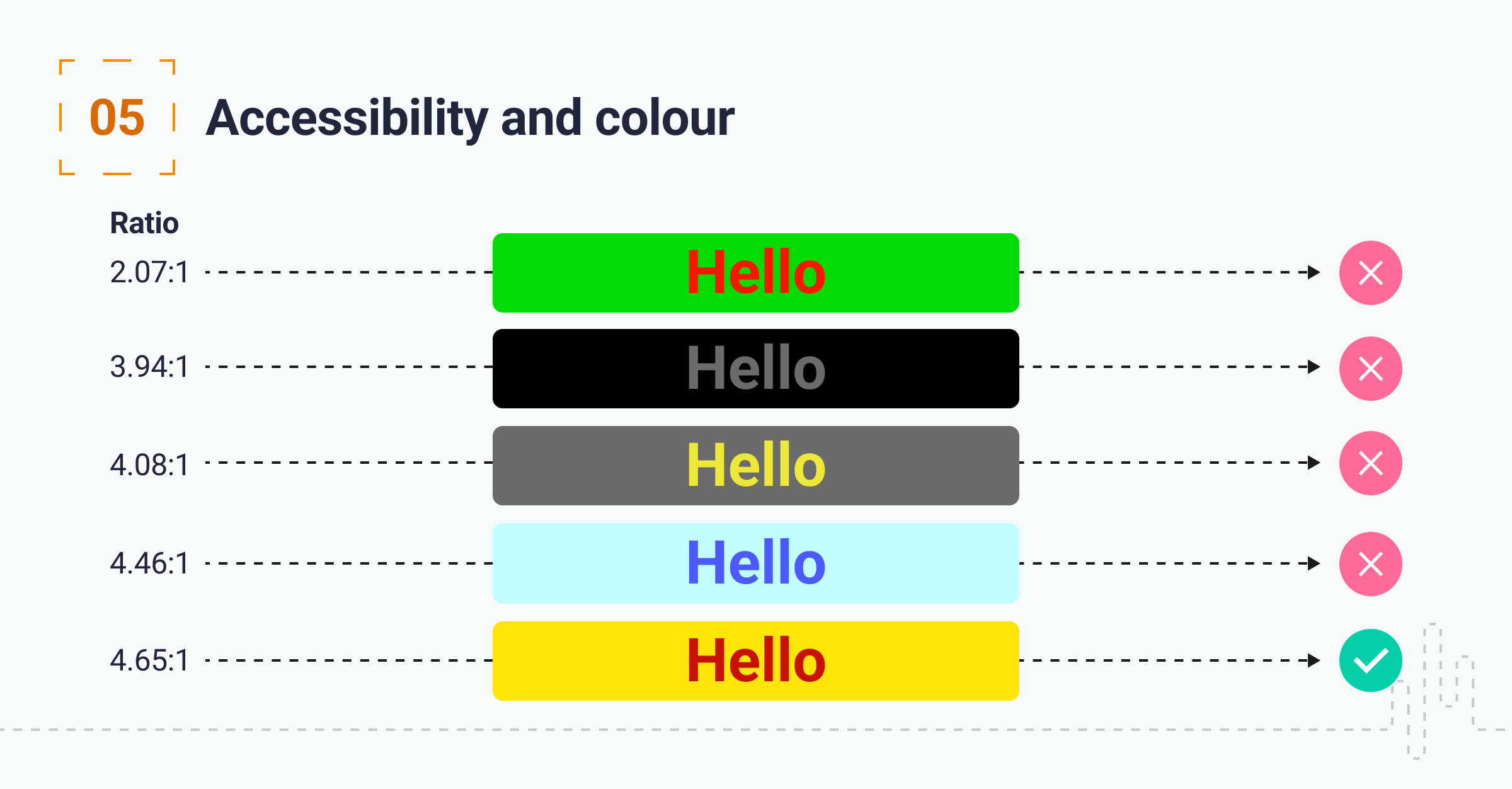
Task: Click the green pass checkmark icon
Action: [1370, 660]
